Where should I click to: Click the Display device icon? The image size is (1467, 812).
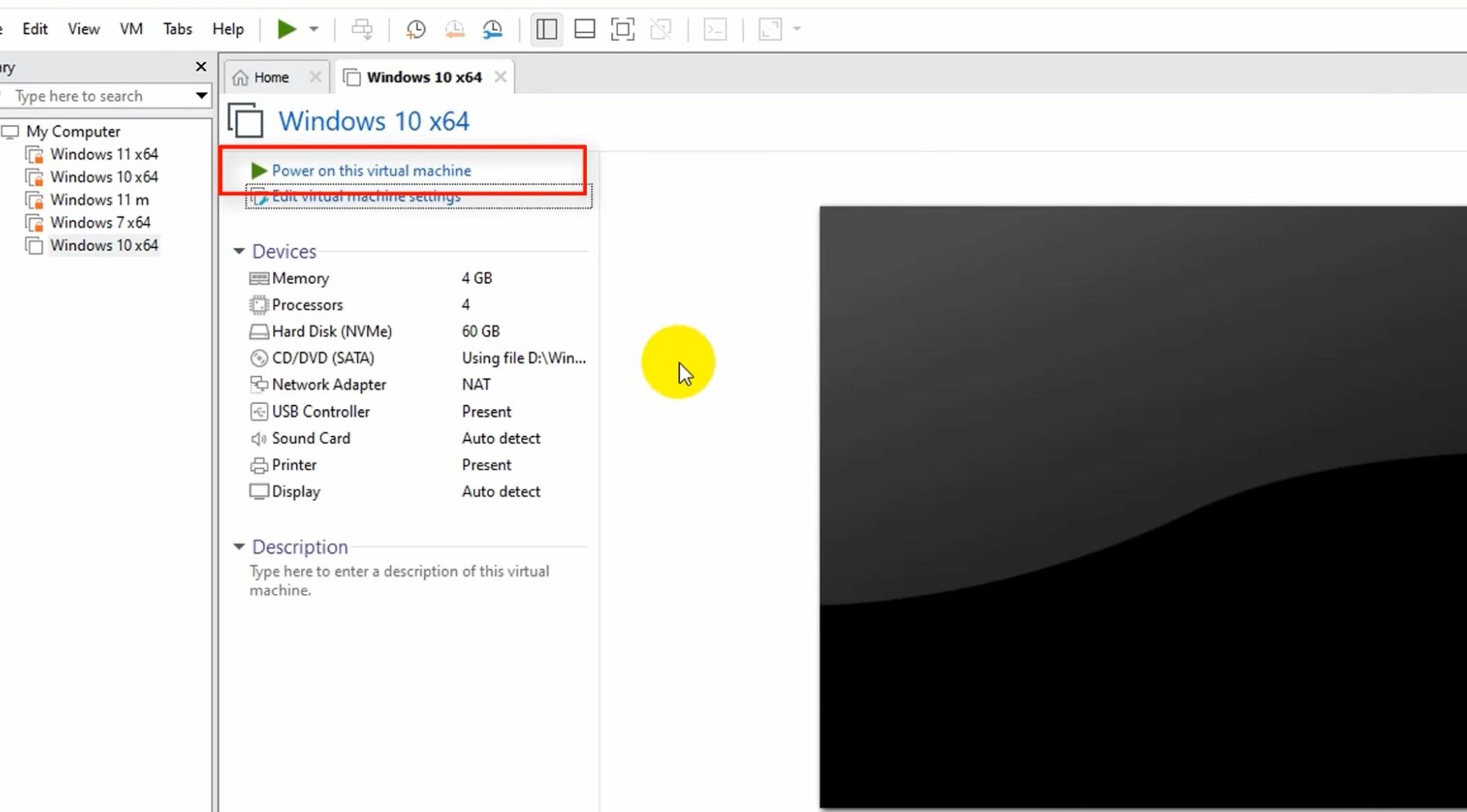258,492
